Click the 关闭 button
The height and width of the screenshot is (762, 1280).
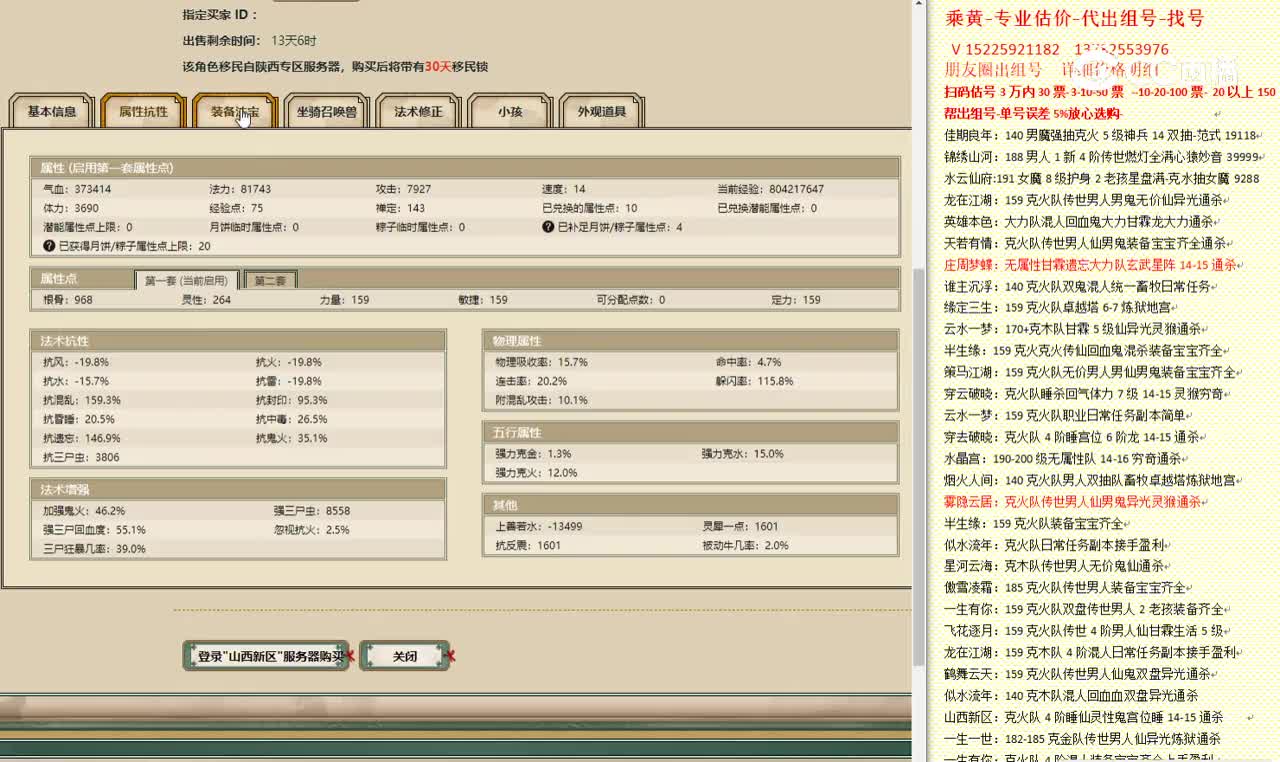404,656
